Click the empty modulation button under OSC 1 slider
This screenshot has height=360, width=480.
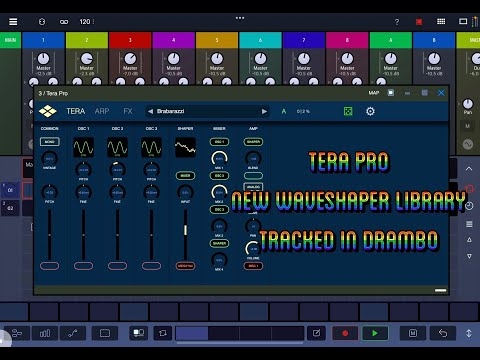point(83,266)
